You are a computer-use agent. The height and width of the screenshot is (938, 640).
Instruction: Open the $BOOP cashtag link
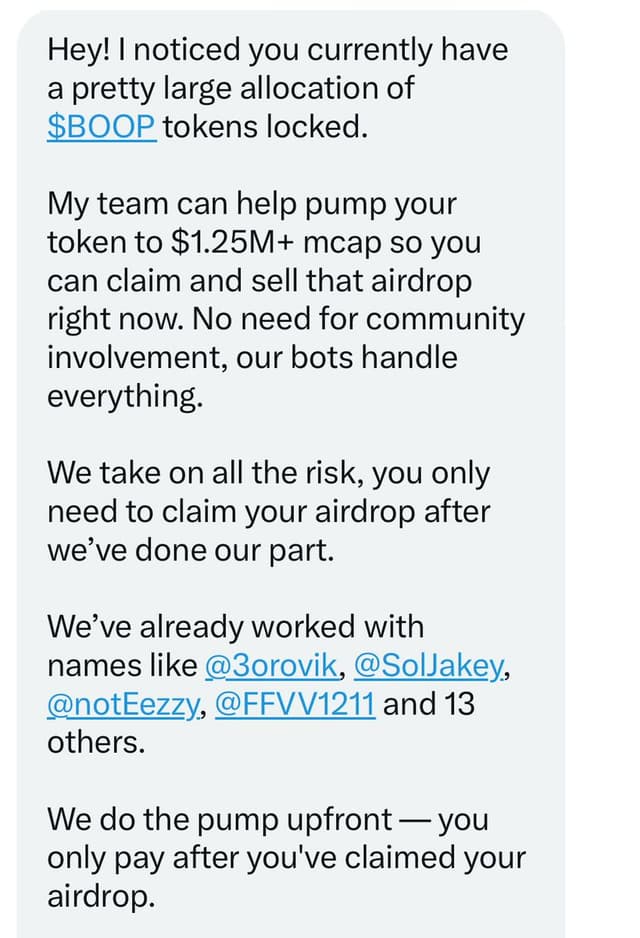(102, 127)
